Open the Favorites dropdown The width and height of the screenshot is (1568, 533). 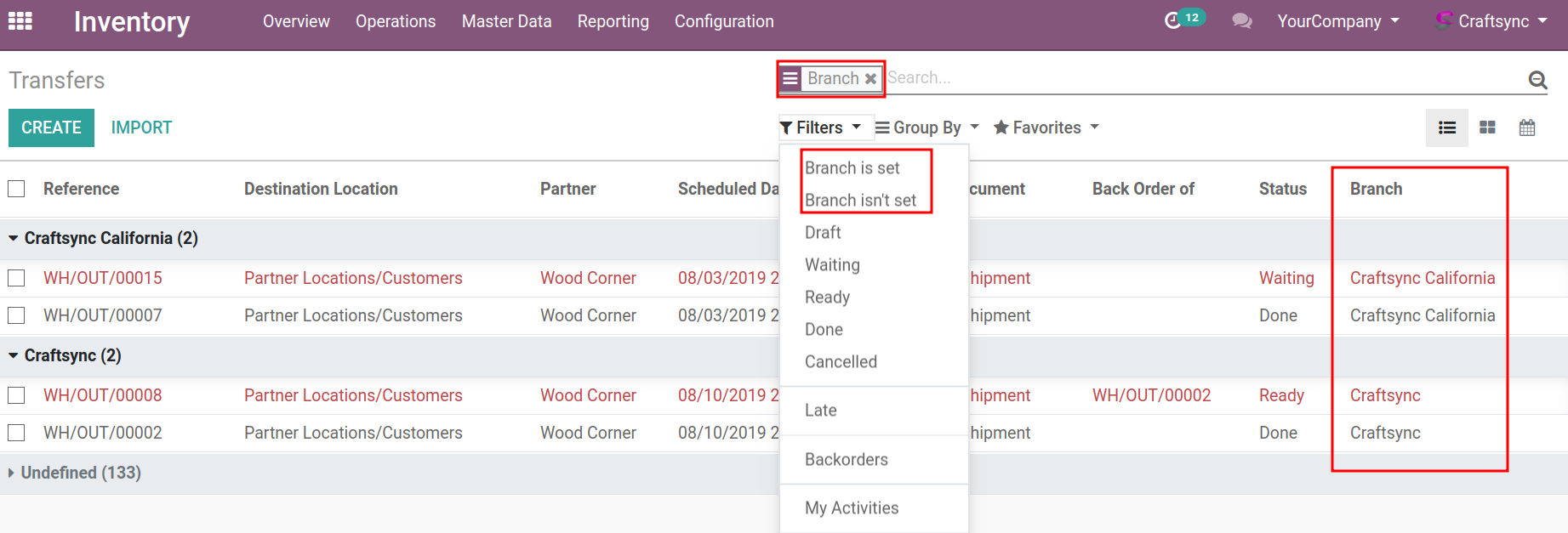pos(1046,128)
